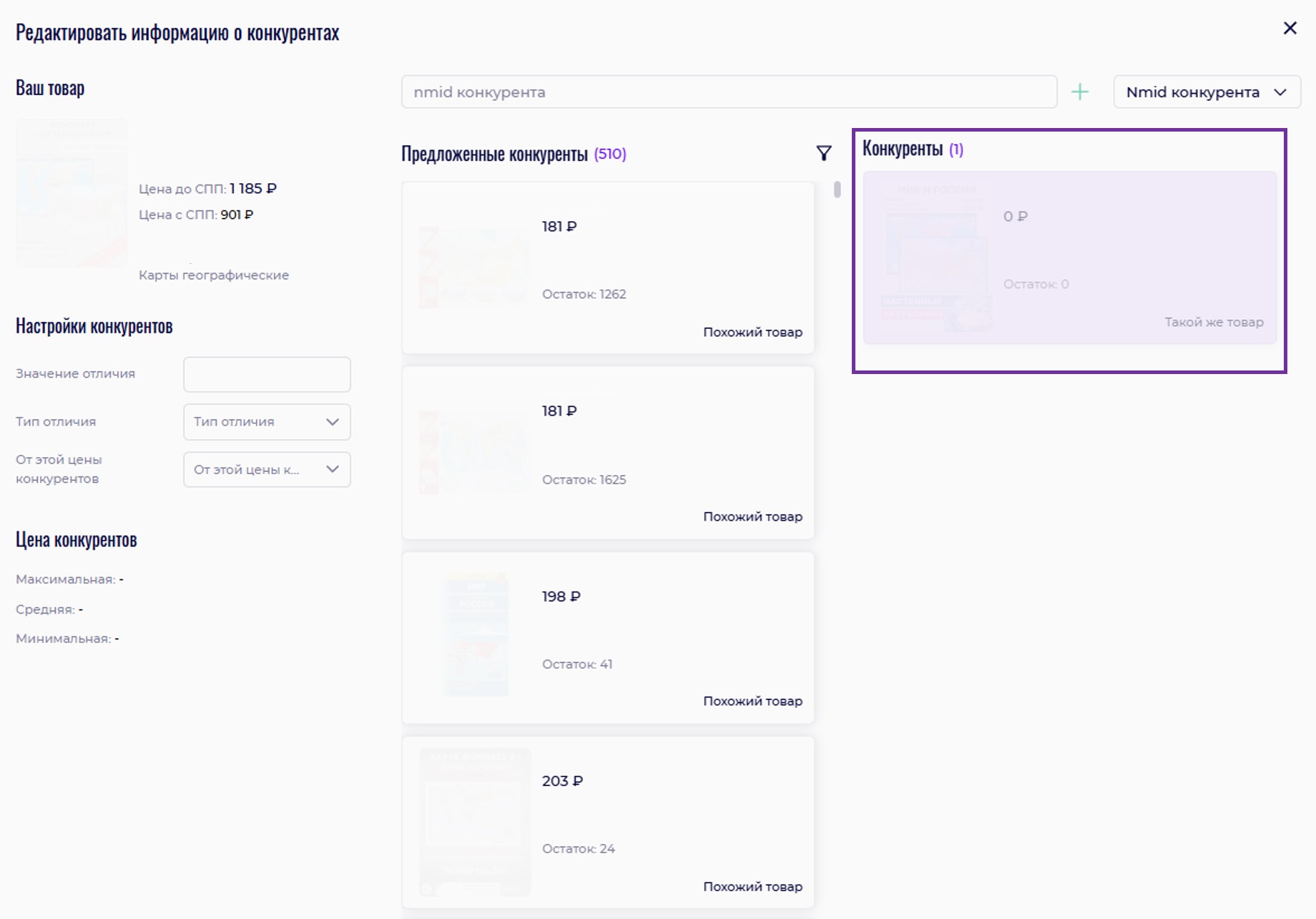Click Похожий товар on the 1262 stock card
1316x919 pixels.
752,332
